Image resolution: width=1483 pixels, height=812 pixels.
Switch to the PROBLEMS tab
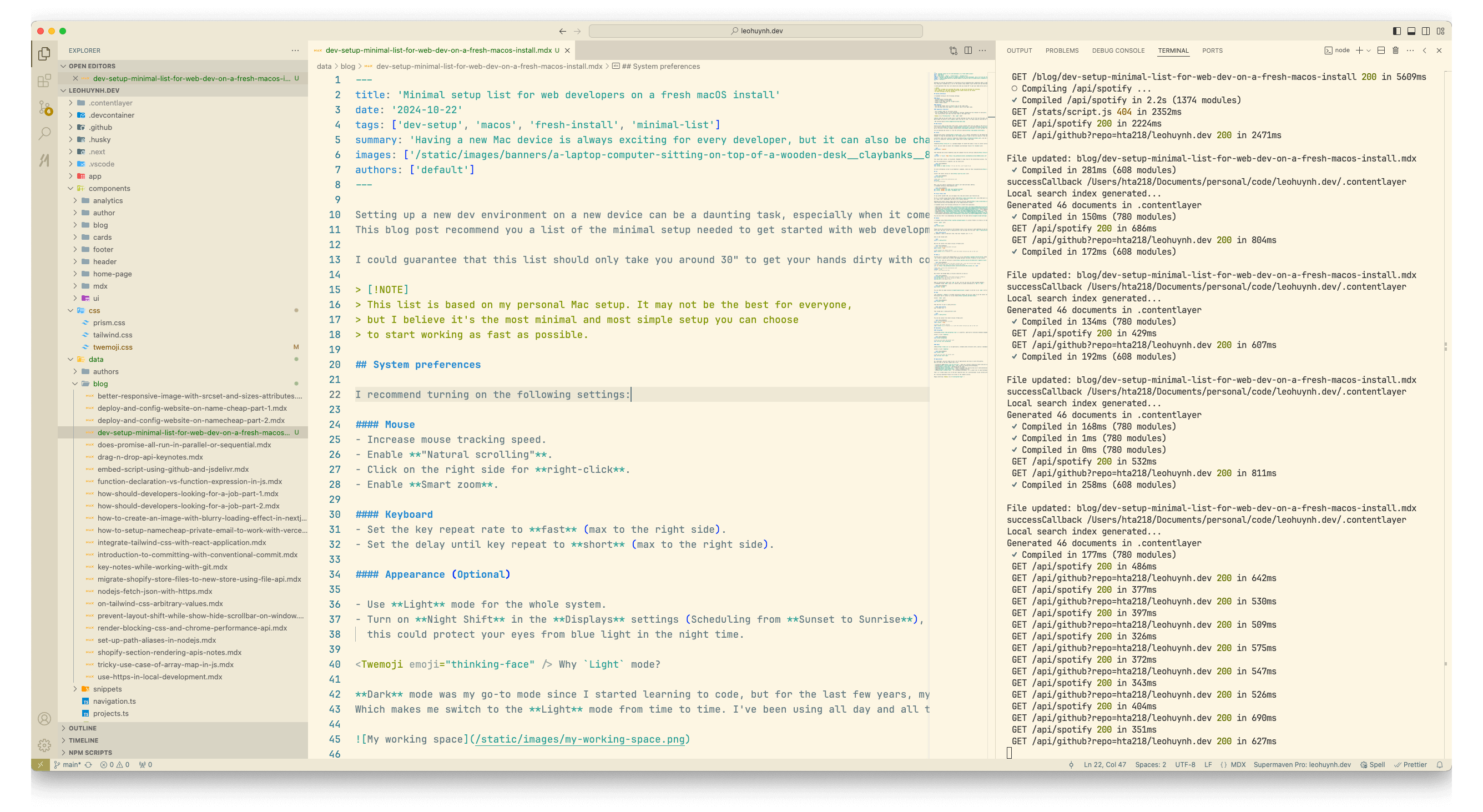pyautogui.click(x=1062, y=51)
